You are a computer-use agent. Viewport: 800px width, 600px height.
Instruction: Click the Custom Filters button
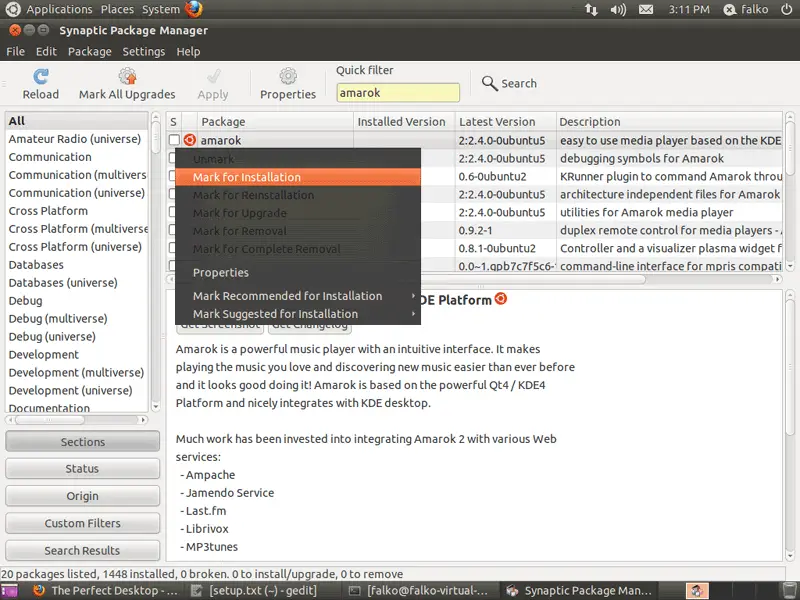coord(82,523)
